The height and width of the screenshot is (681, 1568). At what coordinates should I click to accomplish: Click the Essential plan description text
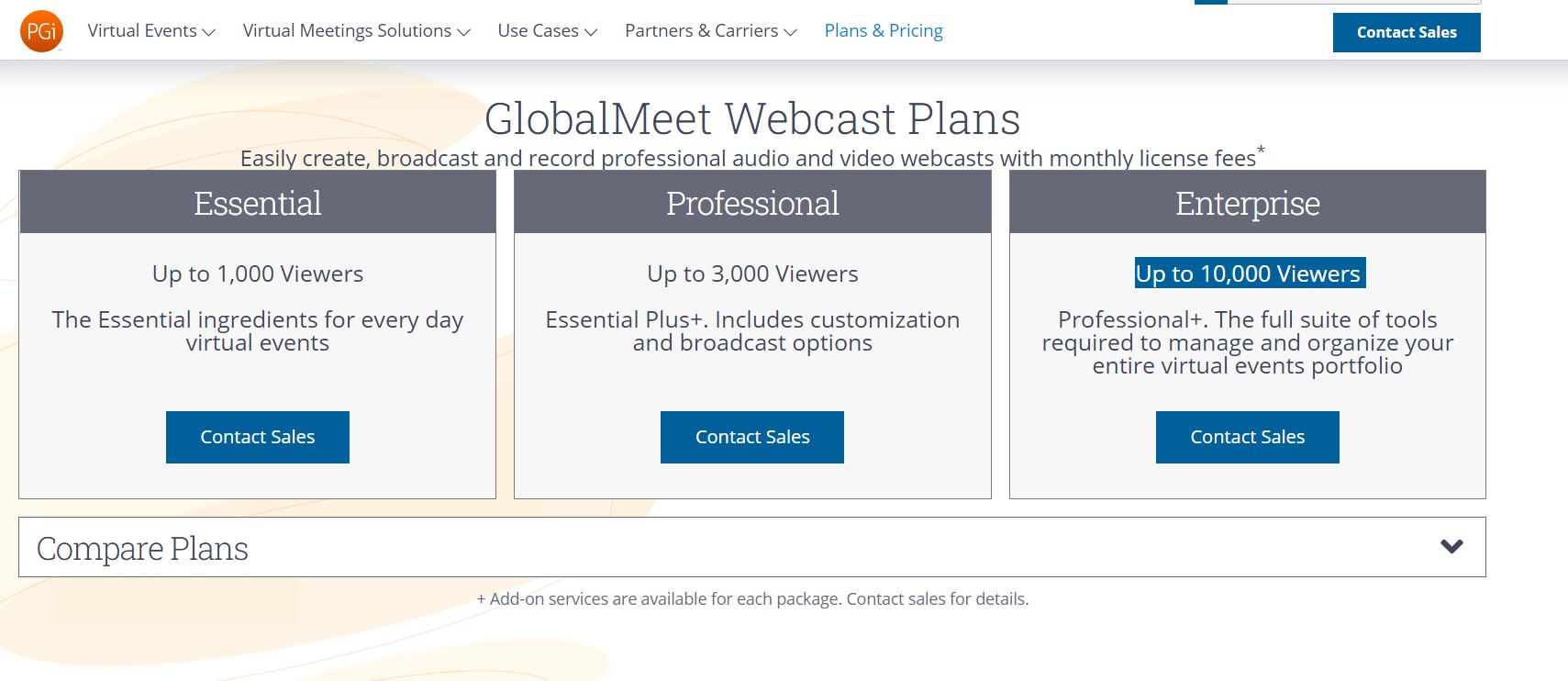[x=258, y=331]
